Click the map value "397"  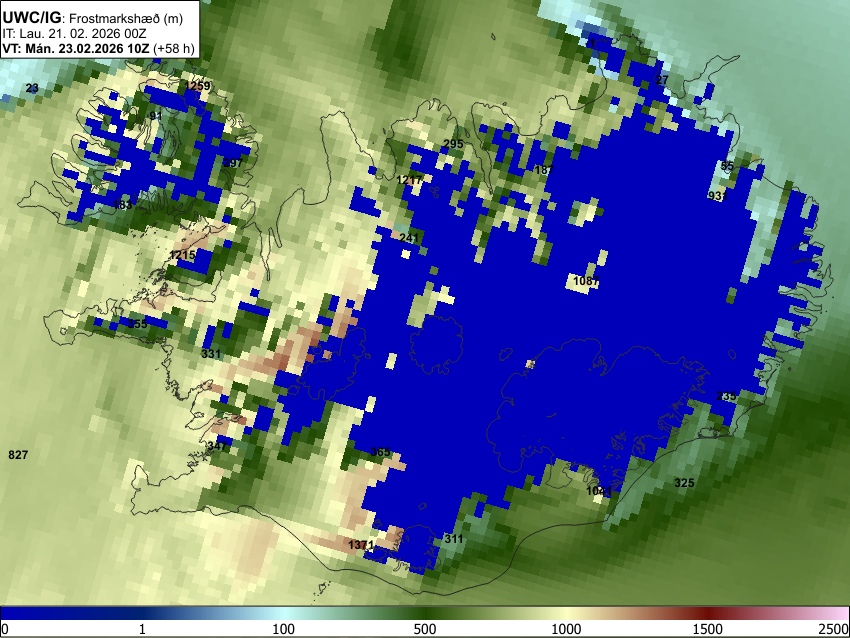point(233,163)
